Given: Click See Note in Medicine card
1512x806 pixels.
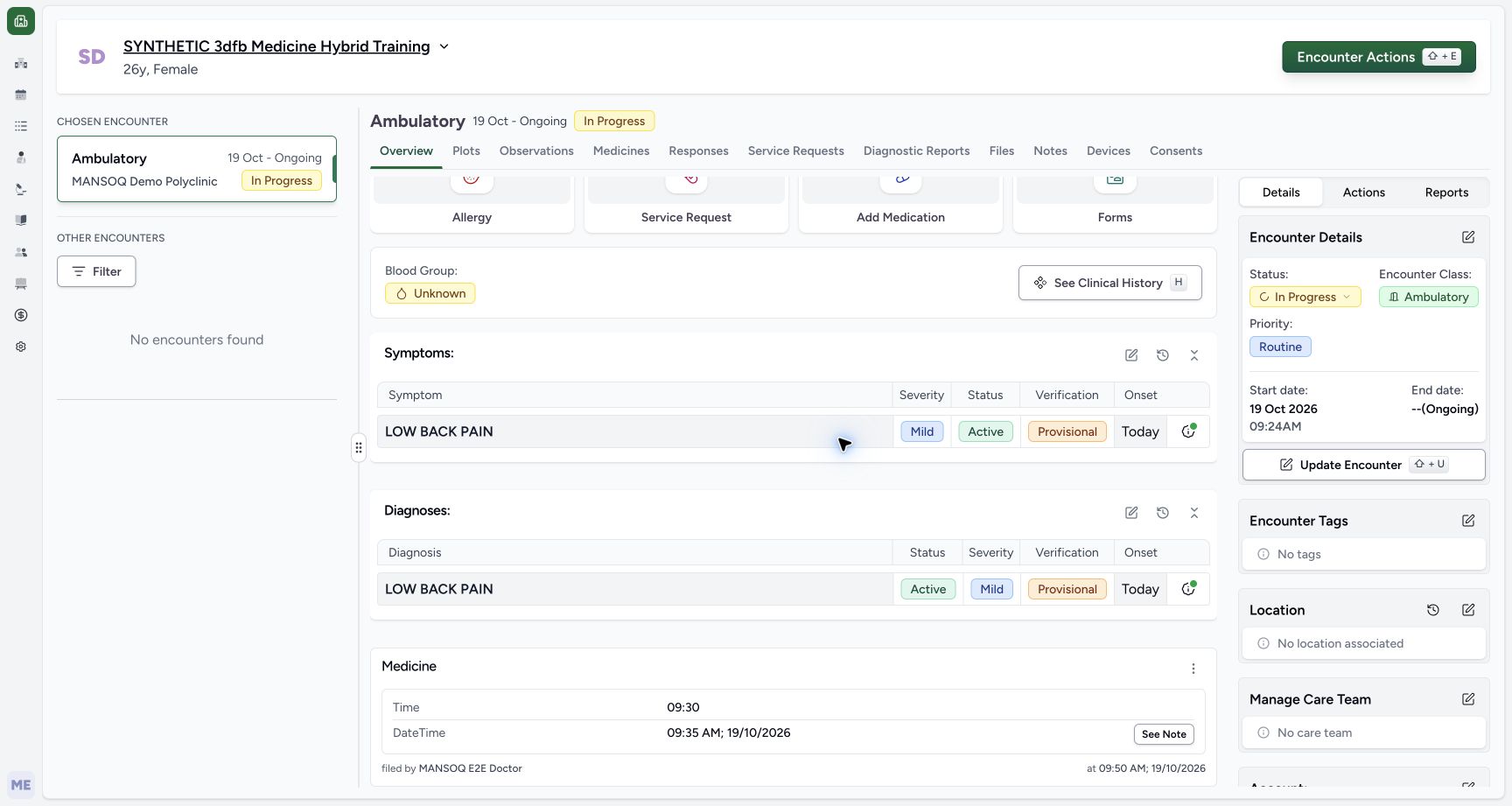Looking at the screenshot, I should point(1164,734).
